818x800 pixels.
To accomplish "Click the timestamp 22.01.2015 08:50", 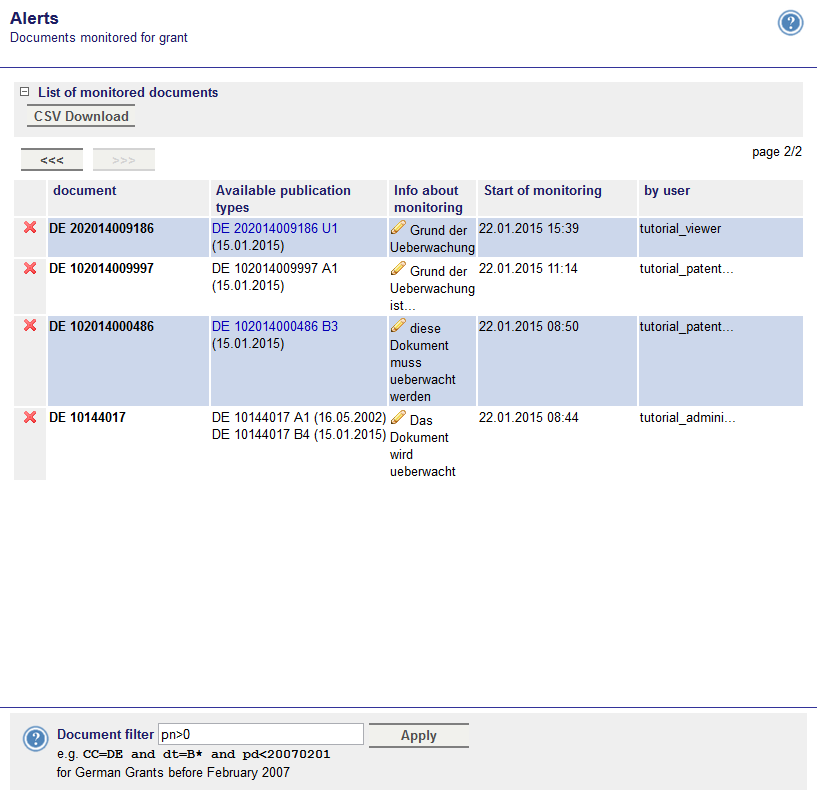I will 529,326.
